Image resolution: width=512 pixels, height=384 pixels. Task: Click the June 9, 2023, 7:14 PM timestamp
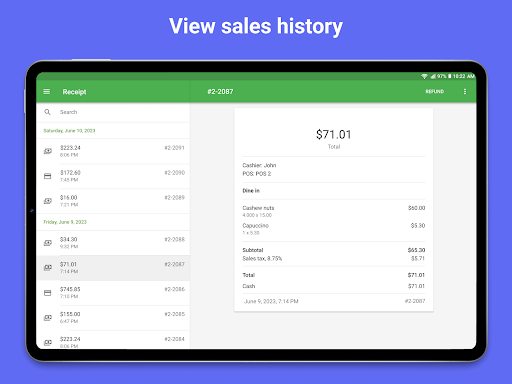[x=271, y=301]
